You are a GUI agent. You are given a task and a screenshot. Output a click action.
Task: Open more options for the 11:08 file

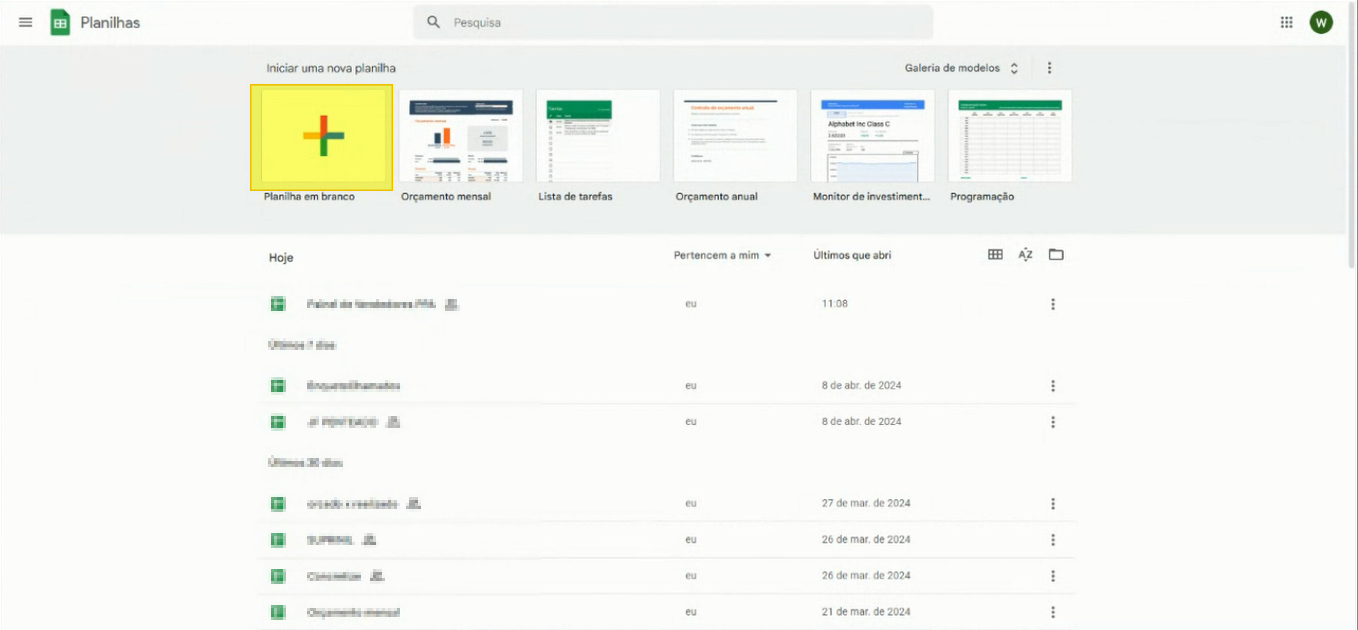pyautogui.click(x=1053, y=304)
